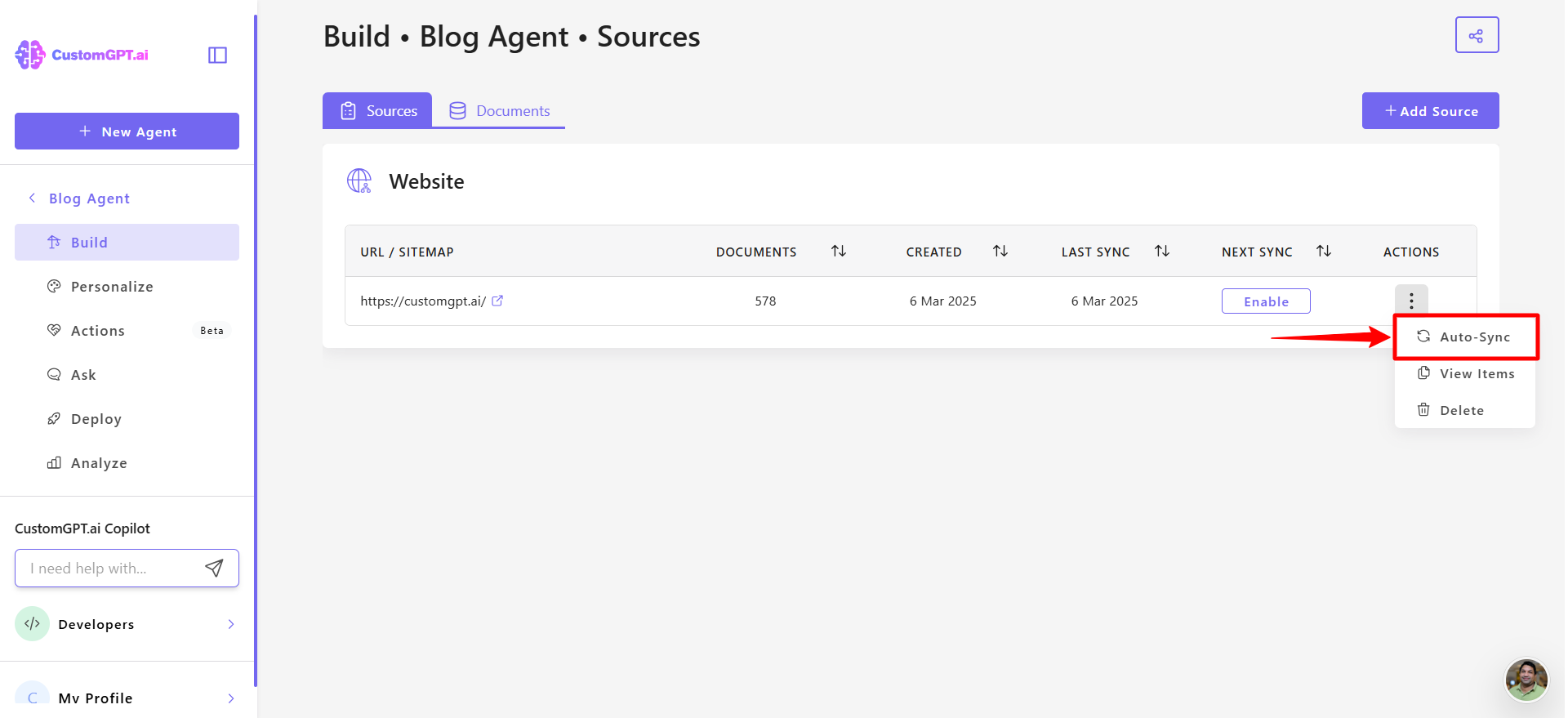Click the share icon button
Screen dimensions: 1568x718
click(x=1477, y=35)
